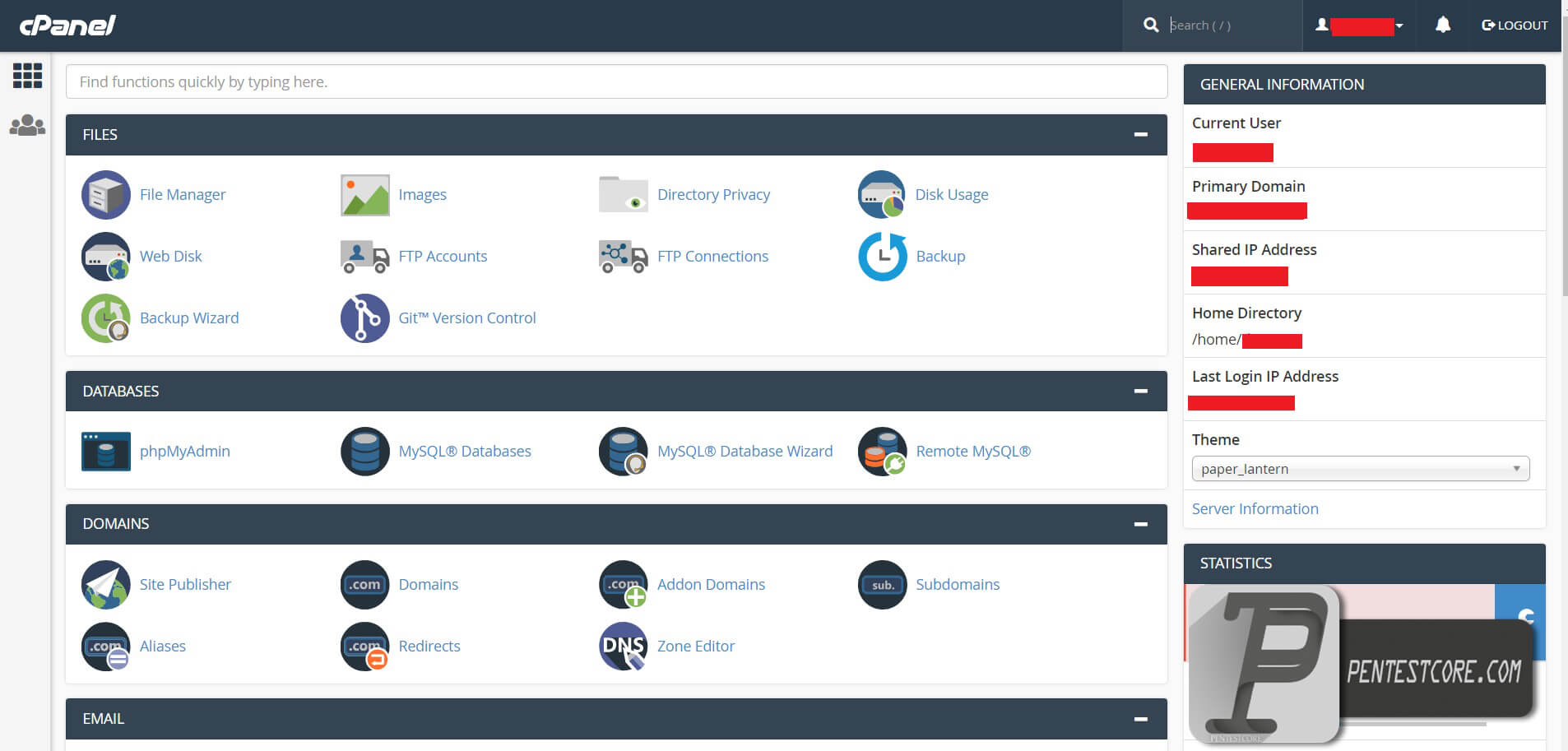
Task: Click the phpMyAdmin text link
Action: click(x=185, y=452)
